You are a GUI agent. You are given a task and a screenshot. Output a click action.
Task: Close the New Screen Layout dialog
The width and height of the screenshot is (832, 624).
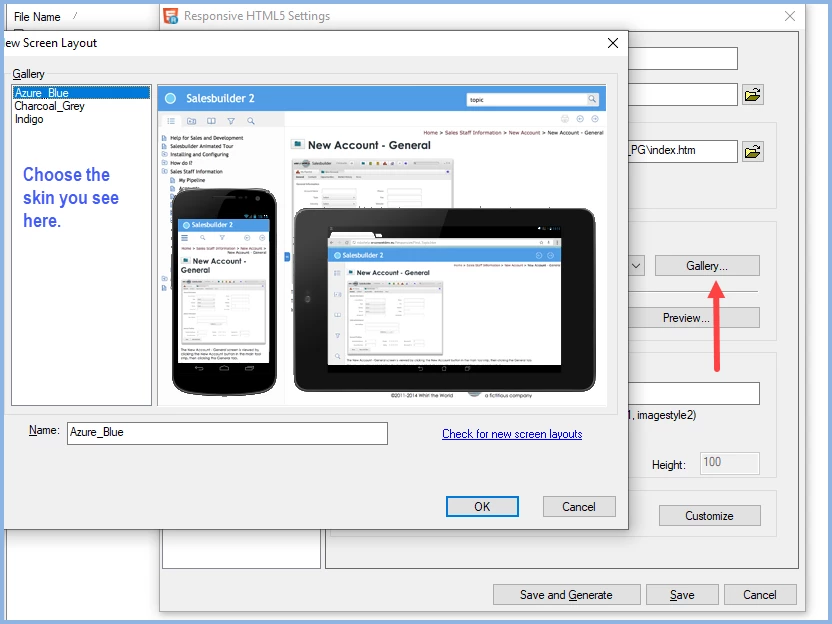(x=613, y=43)
